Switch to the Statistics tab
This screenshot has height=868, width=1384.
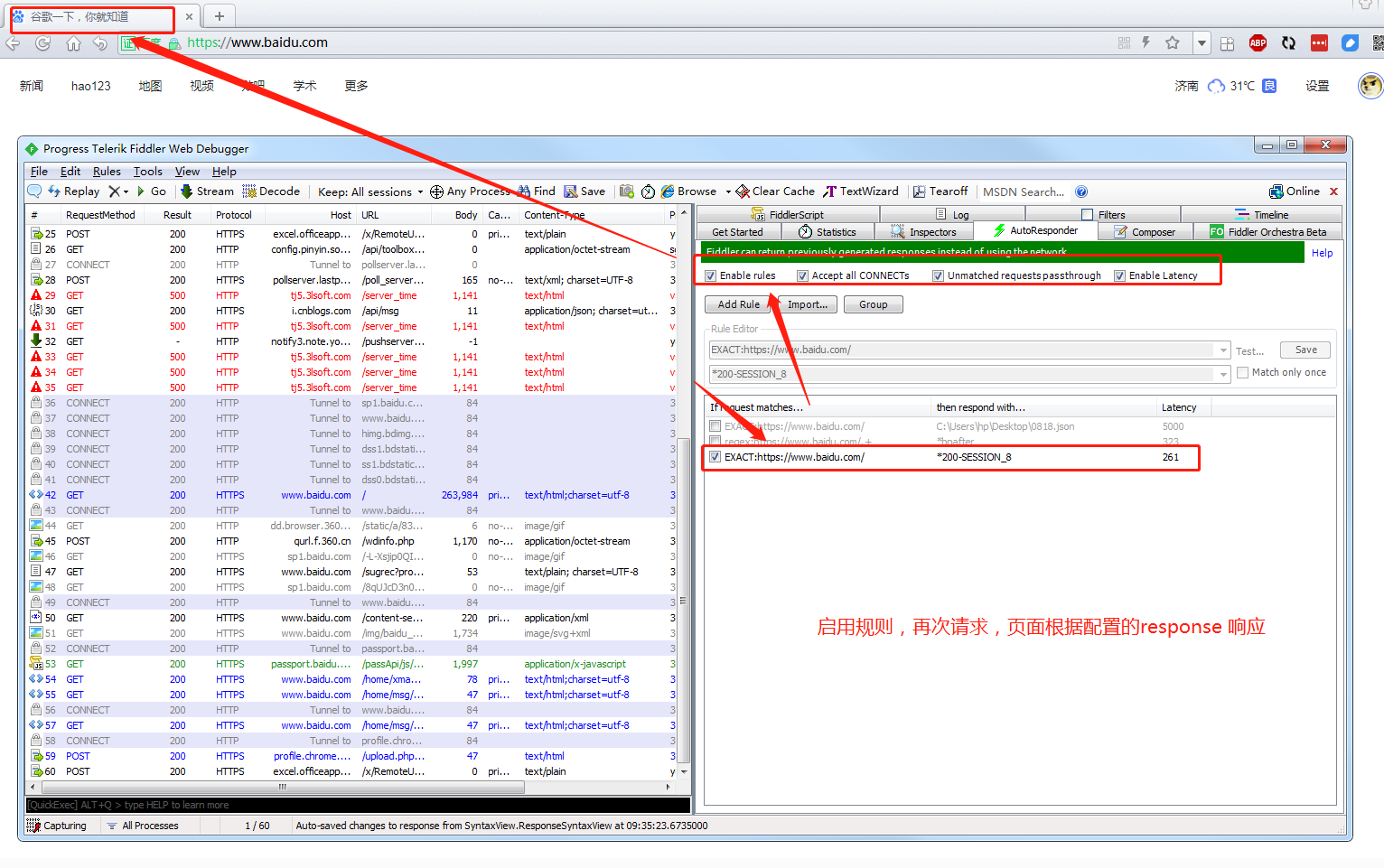point(828,232)
